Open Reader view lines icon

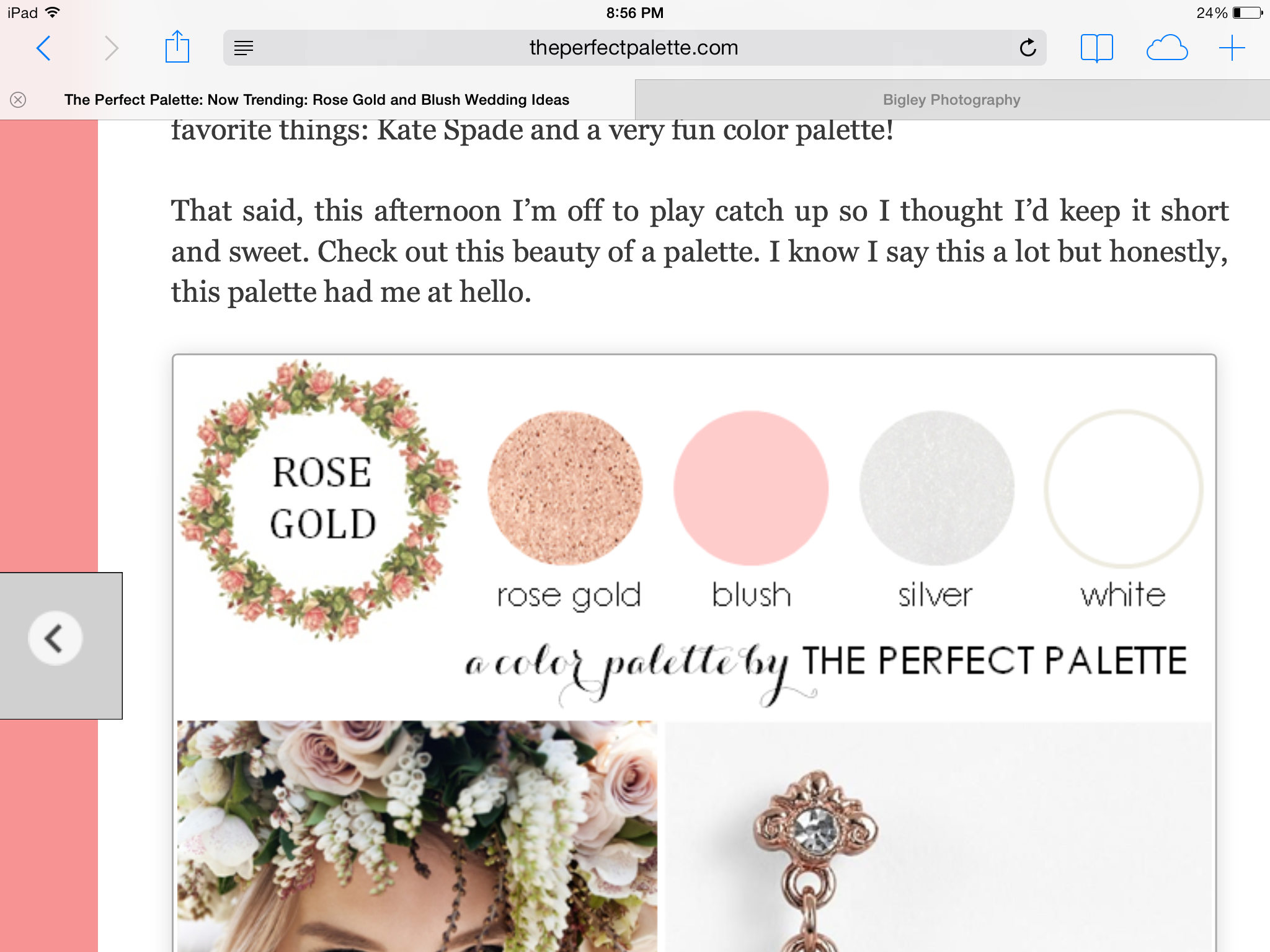[x=244, y=48]
